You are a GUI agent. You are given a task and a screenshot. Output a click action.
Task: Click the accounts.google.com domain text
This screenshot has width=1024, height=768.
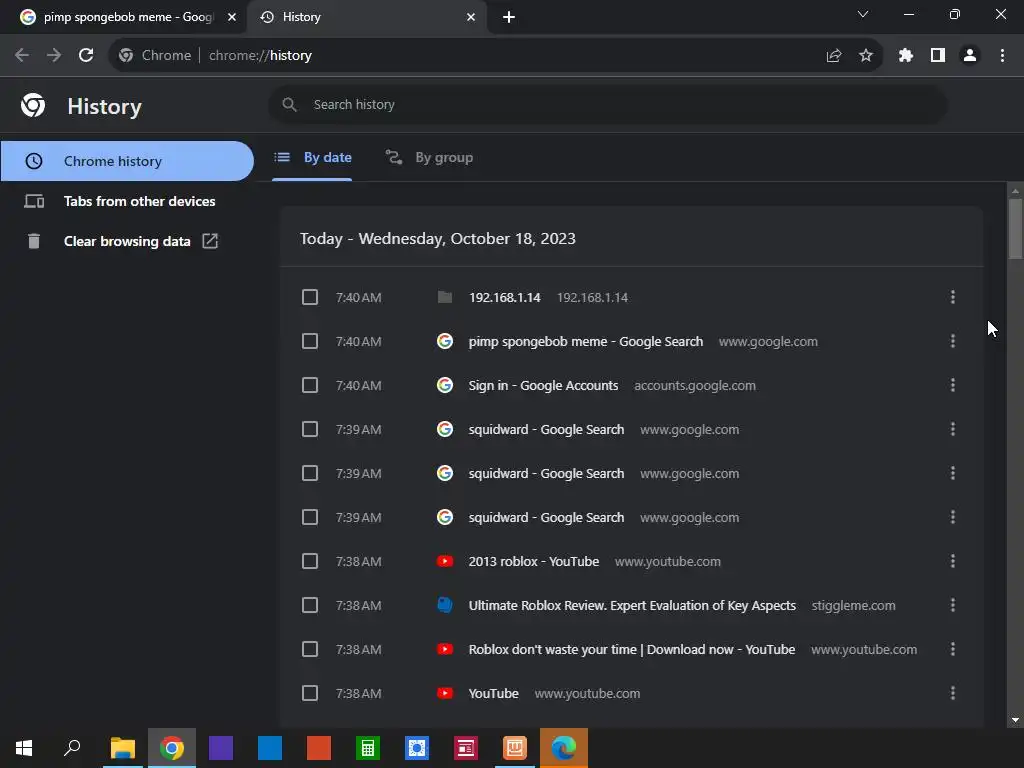(695, 386)
